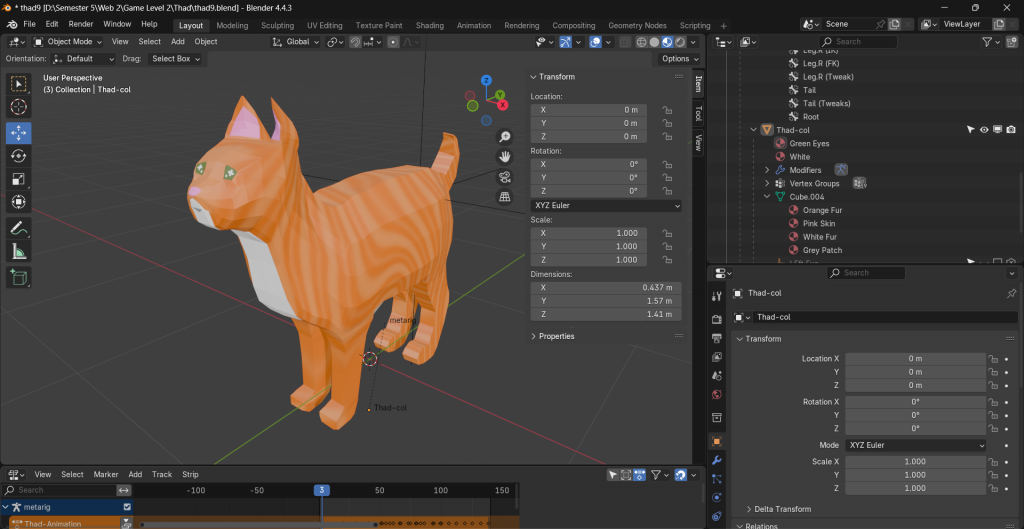The width and height of the screenshot is (1024, 529).
Task: Activate the 3D Cursor tool
Action: pyautogui.click(x=19, y=107)
